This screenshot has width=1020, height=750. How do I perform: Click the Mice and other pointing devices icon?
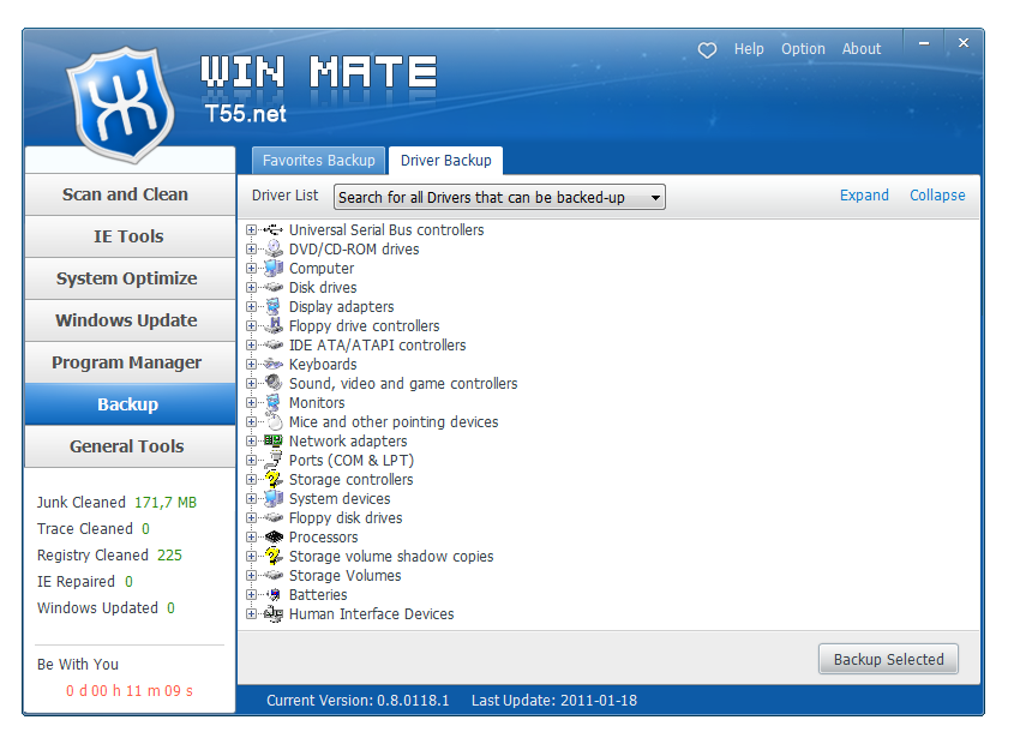273,422
